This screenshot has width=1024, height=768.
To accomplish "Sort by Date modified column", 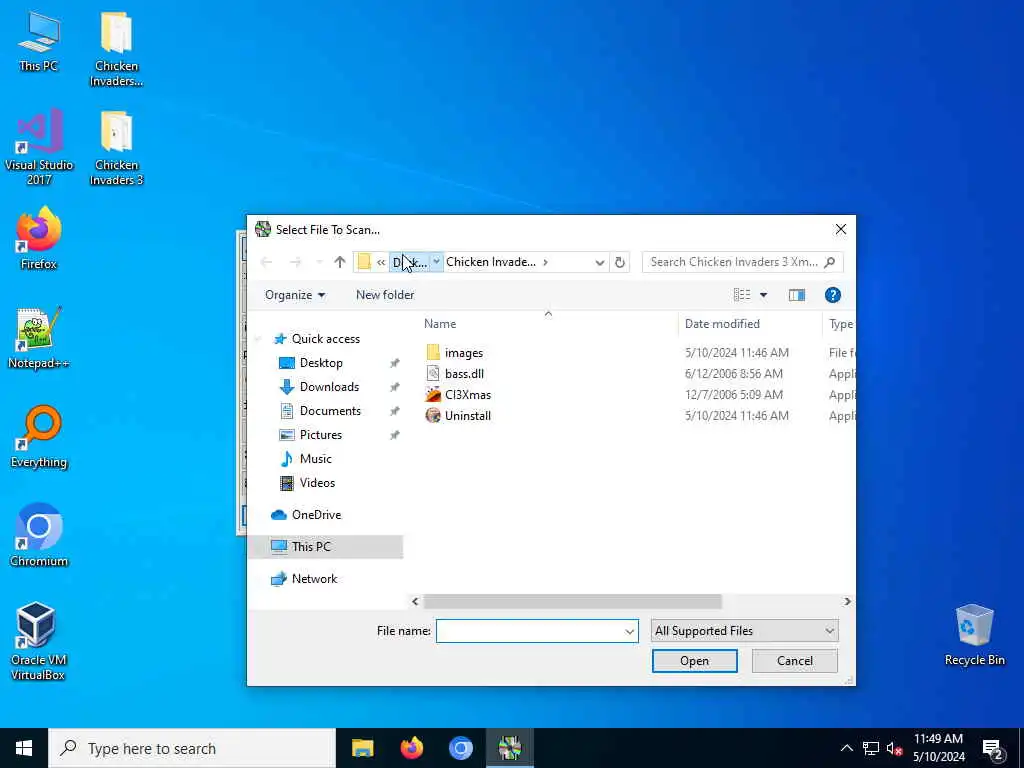I will tap(722, 324).
